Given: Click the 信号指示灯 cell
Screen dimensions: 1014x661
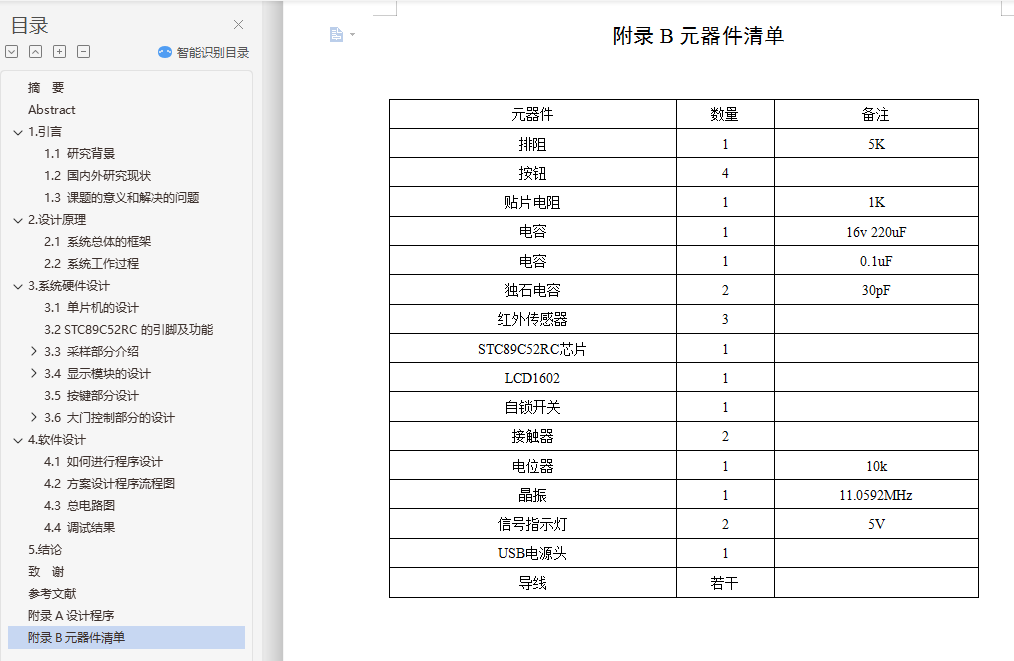Looking at the screenshot, I should 533,525.
